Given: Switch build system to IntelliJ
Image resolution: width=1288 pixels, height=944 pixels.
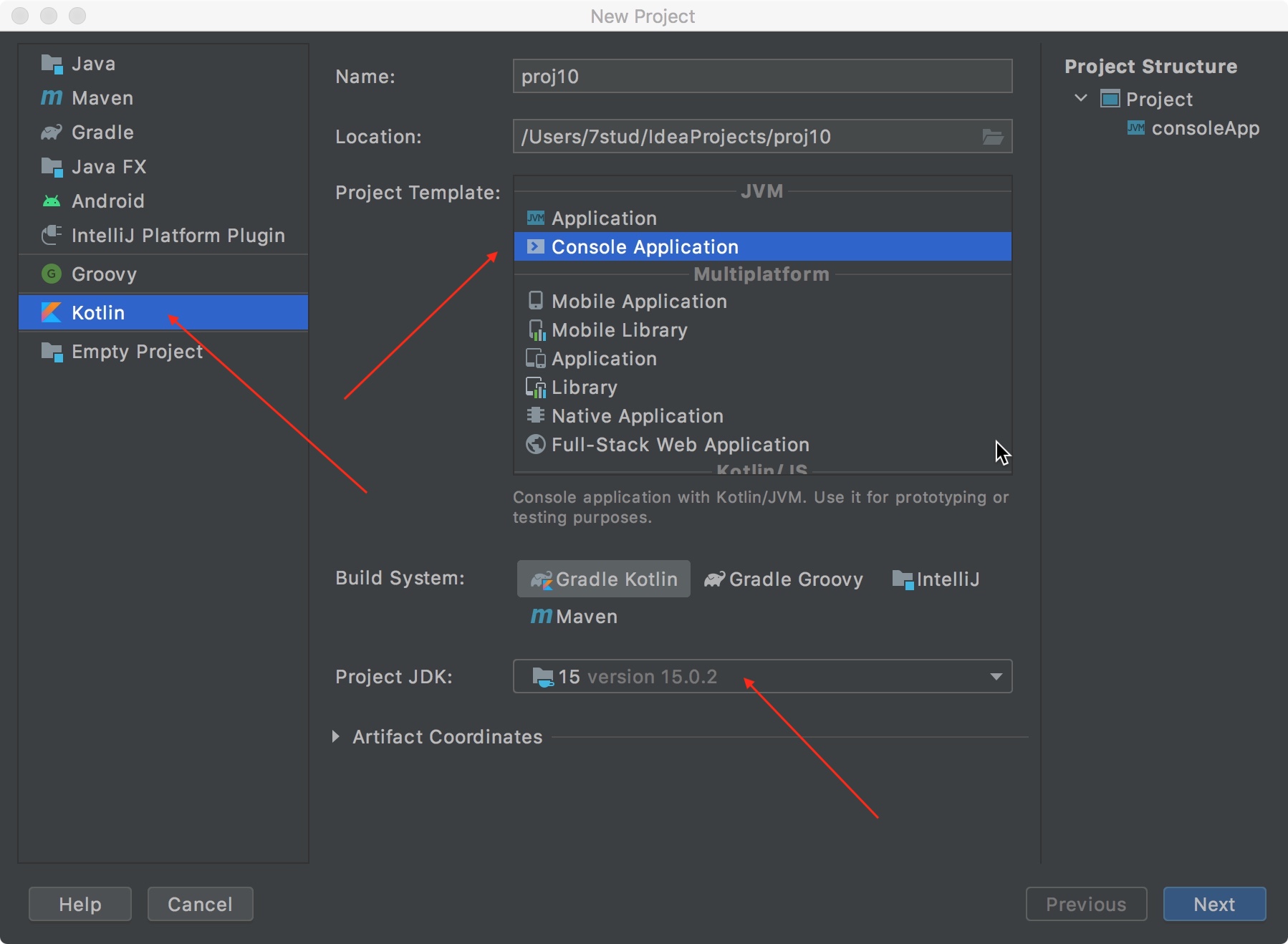Looking at the screenshot, I should pos(936,579).
